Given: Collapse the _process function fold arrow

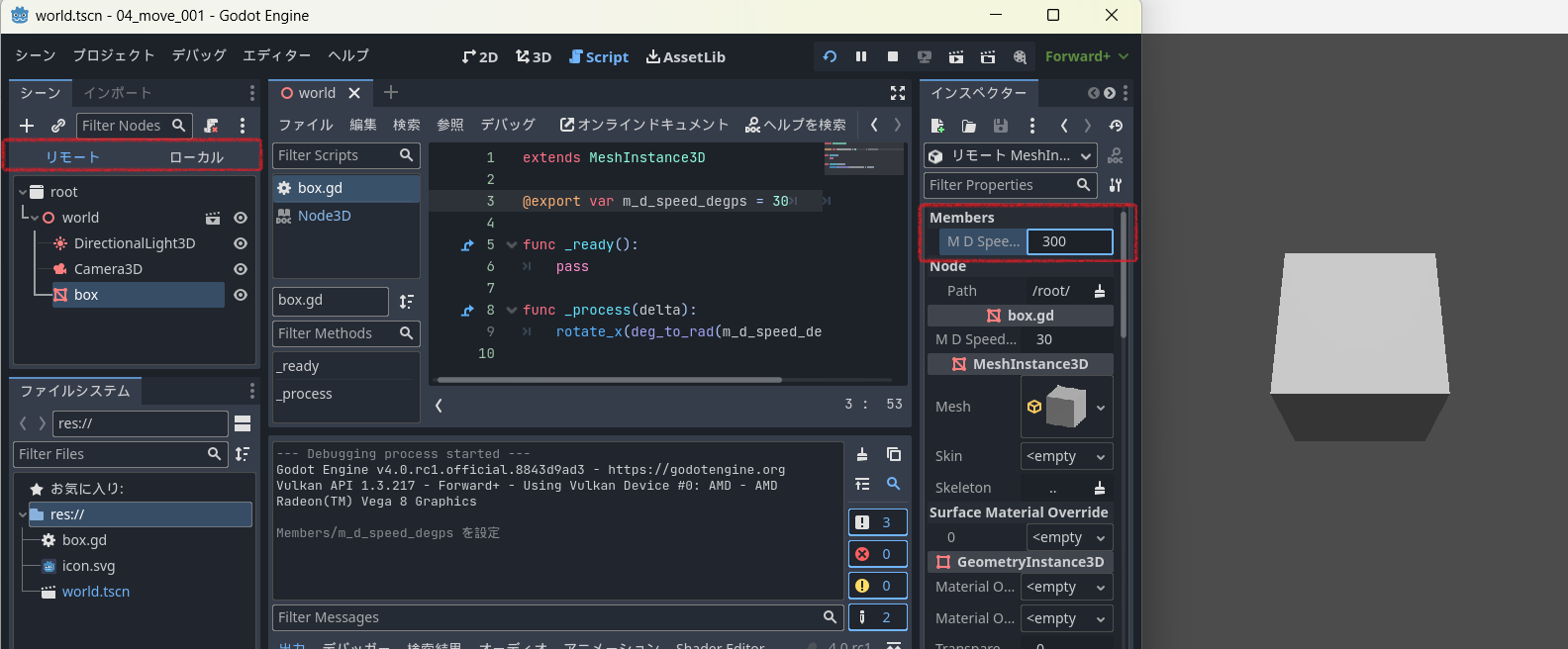Looking at the screenshot, I should pyautogui.click(x=512, y=310).
